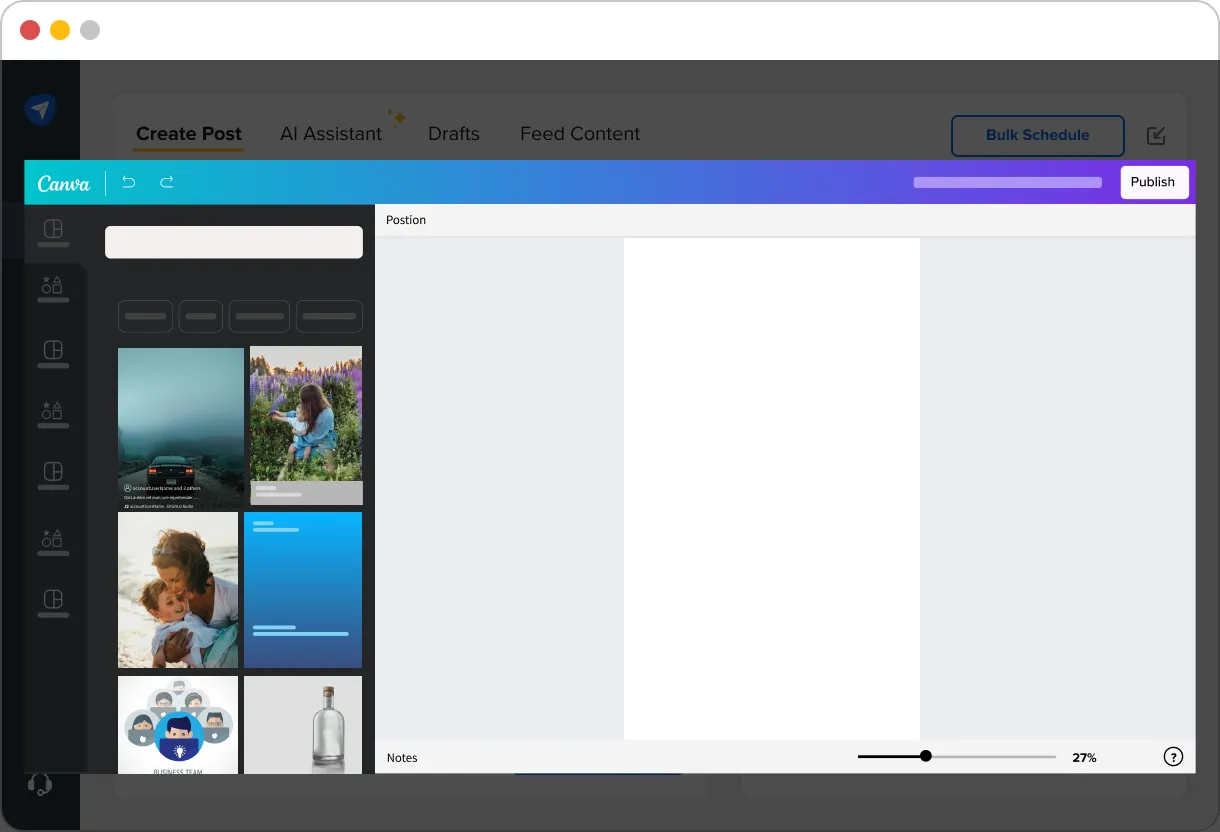Click the Canva logo in the top bar

coord(63,182)
